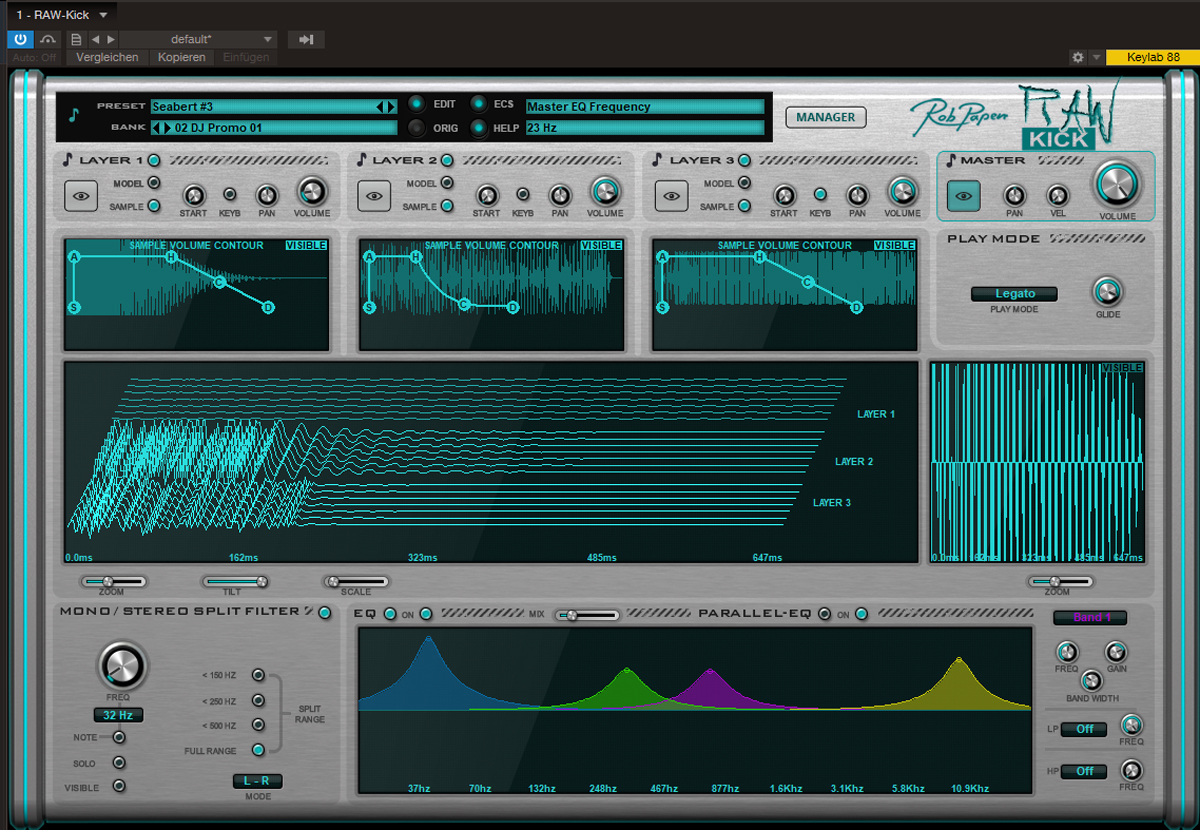Click the EQ band Gain knob
The height and width of the screenshot is (830, 1200).
point(1116,652)
